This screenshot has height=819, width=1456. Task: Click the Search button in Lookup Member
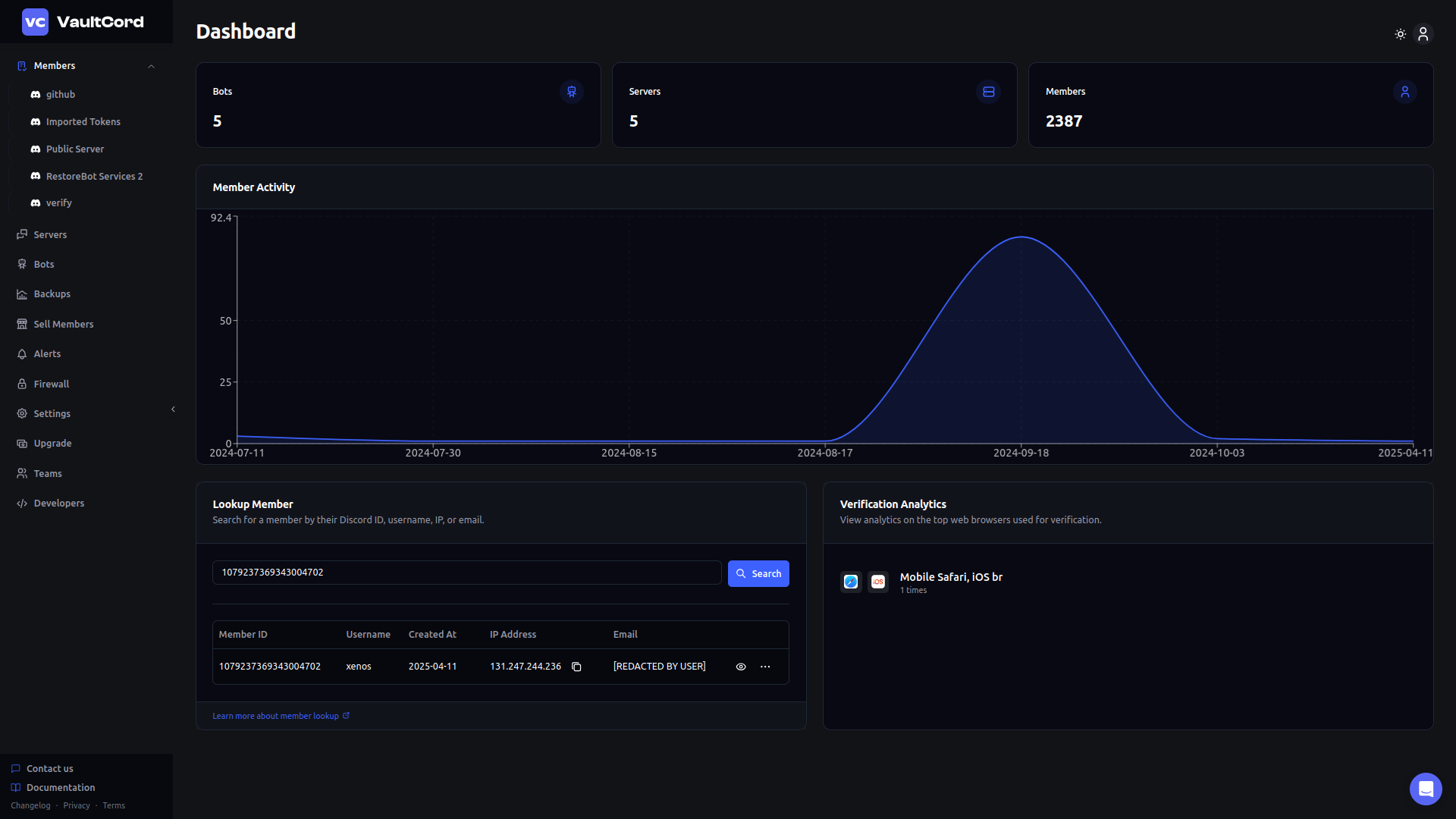[x=758, y=573]
